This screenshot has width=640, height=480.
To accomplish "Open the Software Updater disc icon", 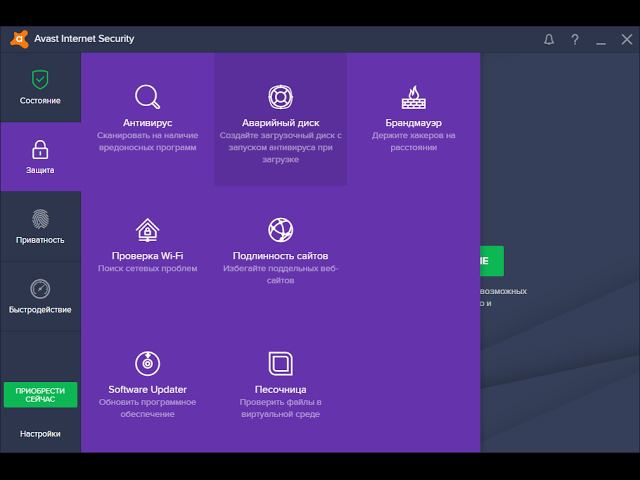I will [x=147, y=363].
